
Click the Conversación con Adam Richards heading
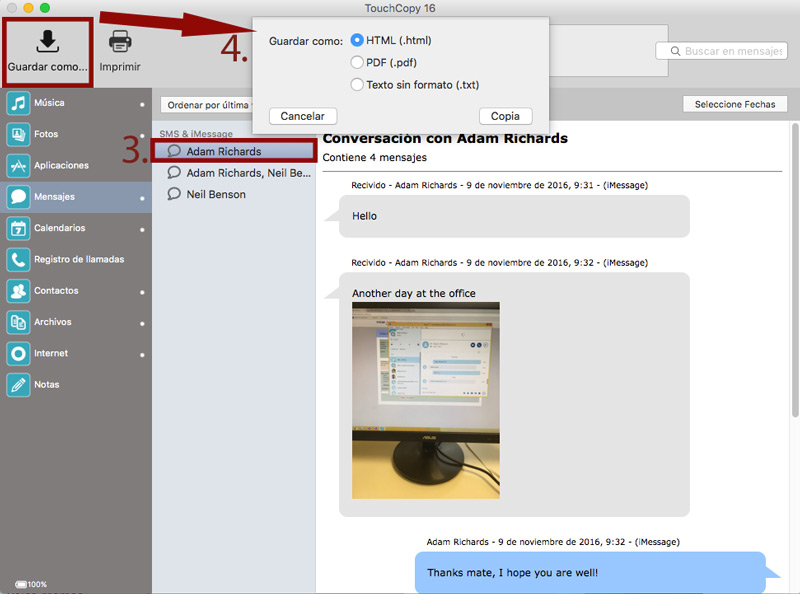tap(445, 138)
